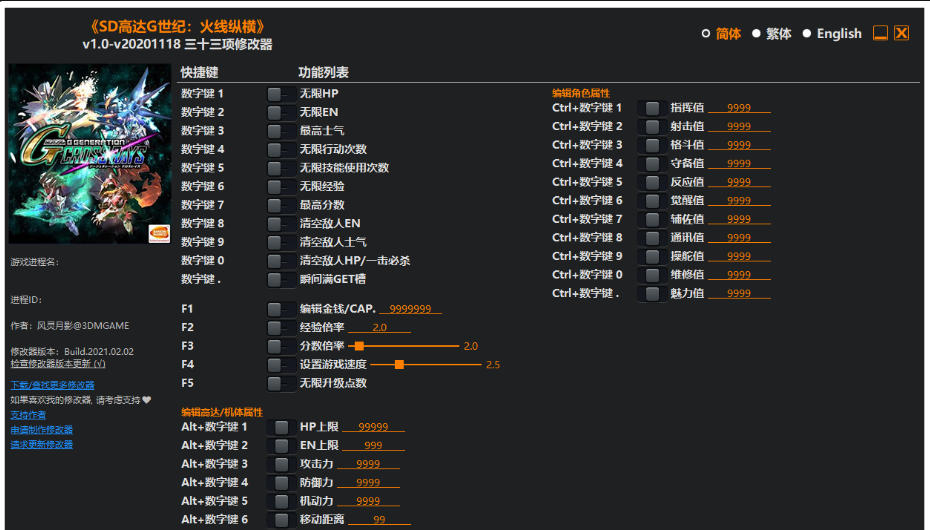Image resolution: width=930 pixels, height=530 pixels.
Task: Edit the 编辑金钱/CAP. value field
Action: (x=410, y=309)
